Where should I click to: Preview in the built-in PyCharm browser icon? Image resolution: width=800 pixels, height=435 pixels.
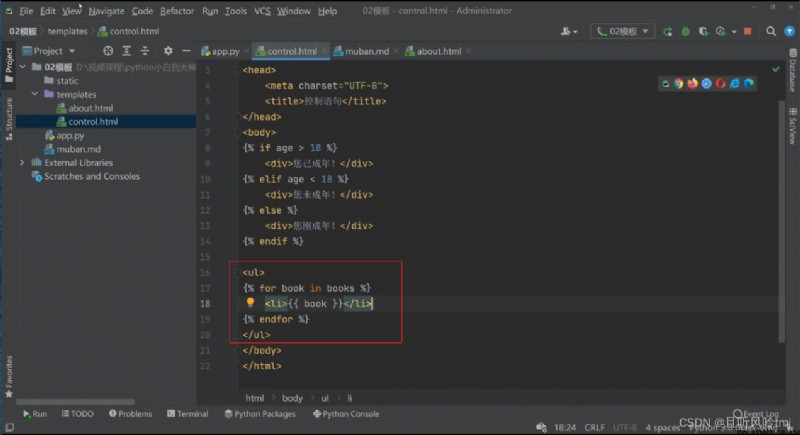coord(665,84)
